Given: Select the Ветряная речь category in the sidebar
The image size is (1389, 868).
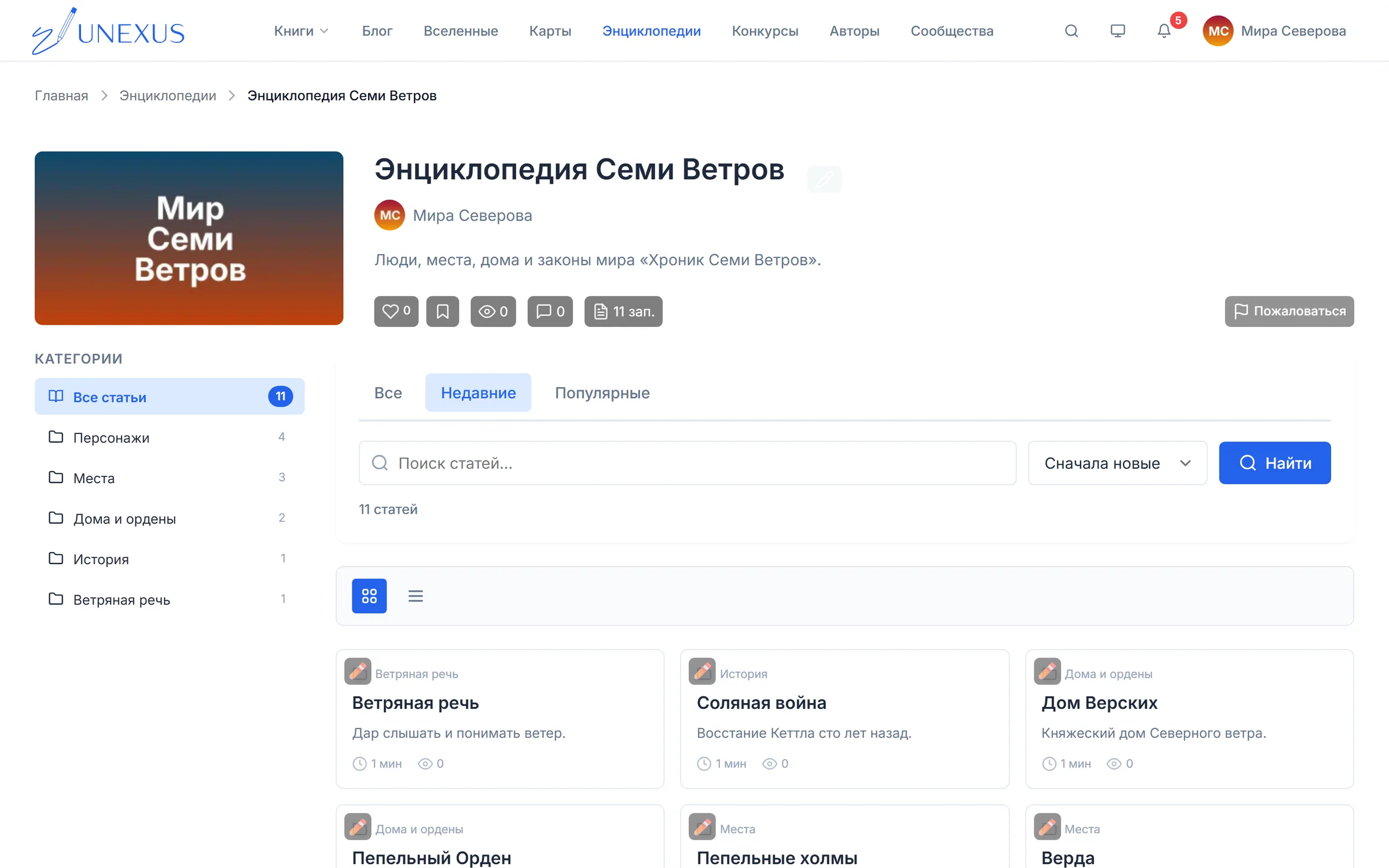Looking at the screenshot, I should pyautogui.click(x=170, y=599).
